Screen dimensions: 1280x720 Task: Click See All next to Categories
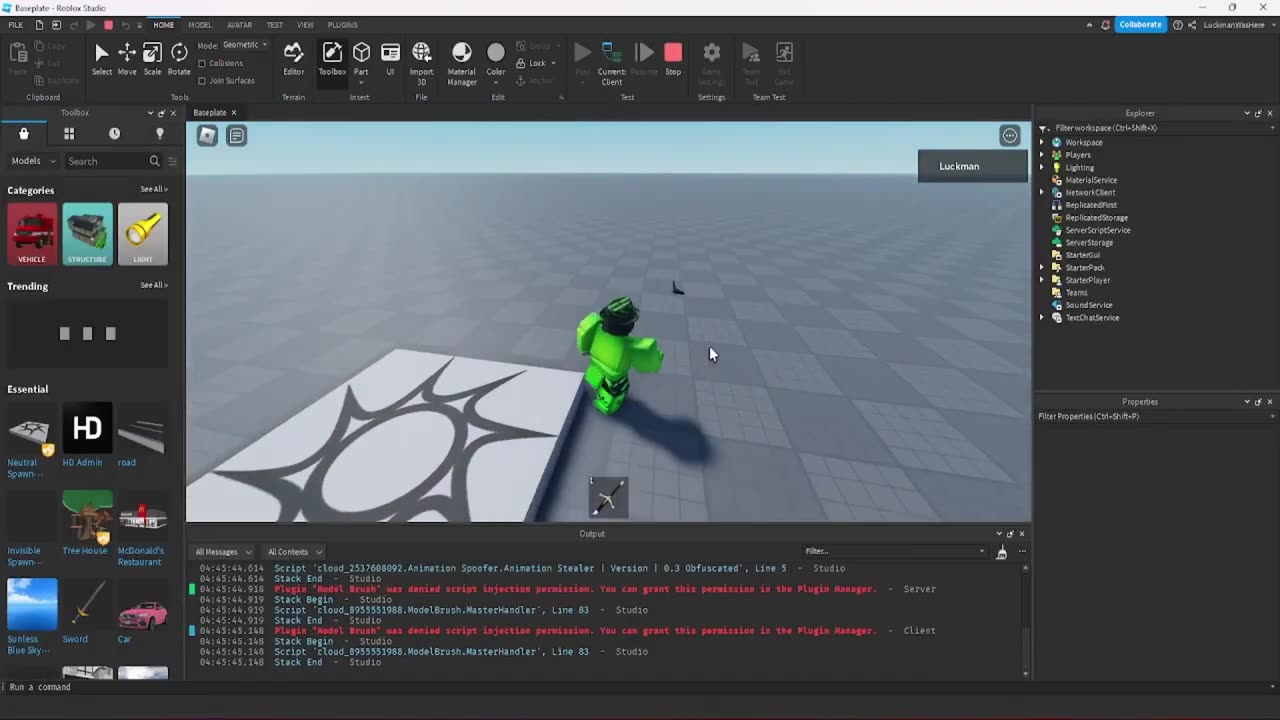pos(153,189)
